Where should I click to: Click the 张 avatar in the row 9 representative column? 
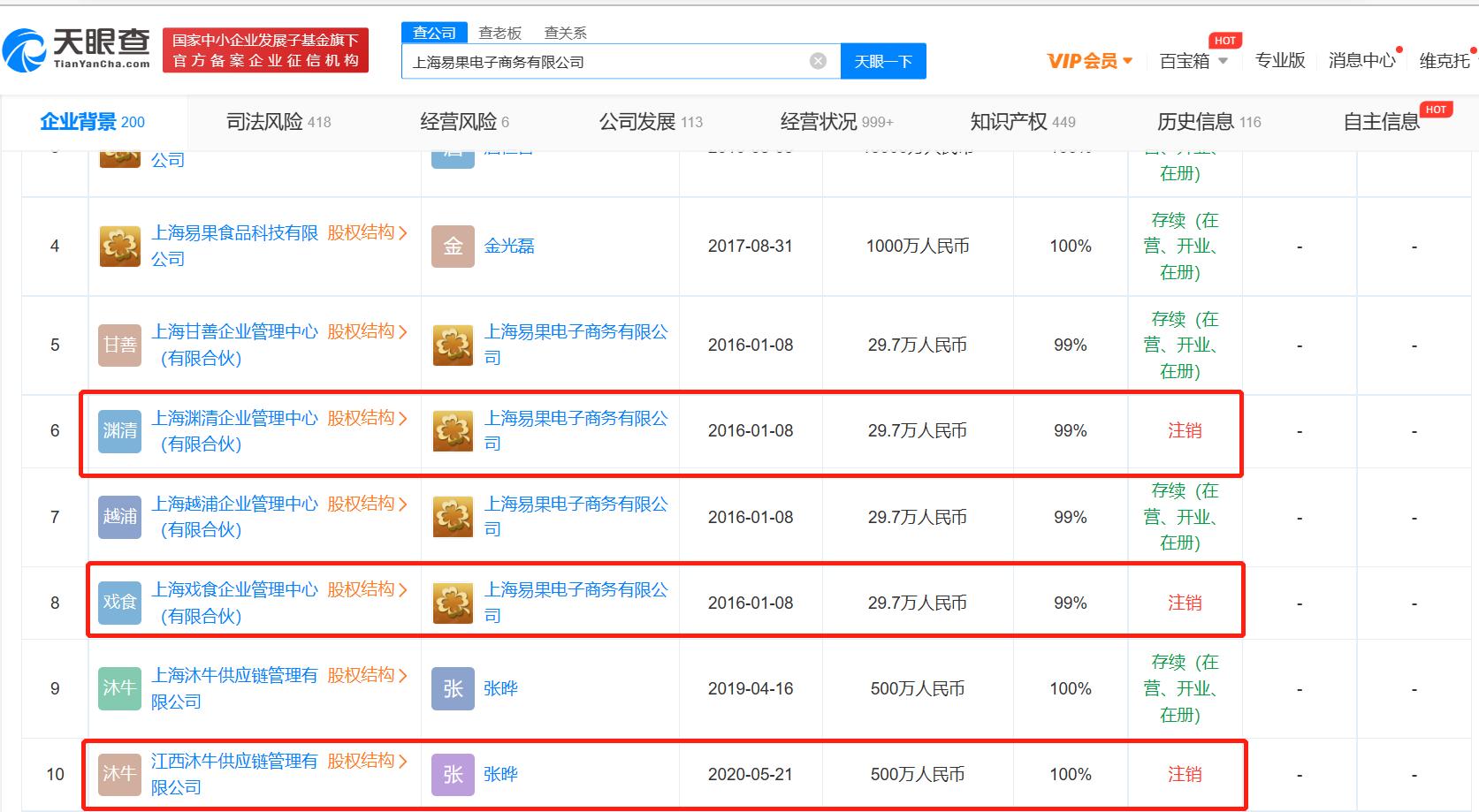(x=453, y=689)
